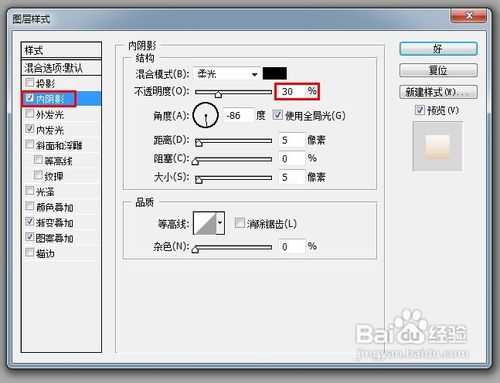This screenshot has width=500, height=383.
Task: Toggle the 使用全局光 global light checkbox
Action: tap(277, 115)
